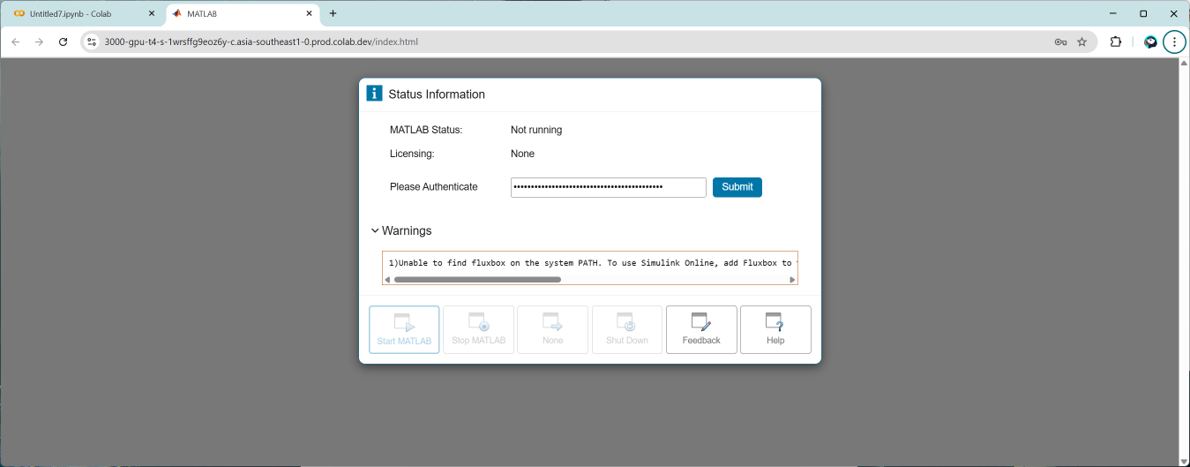Click the MATLAB Status label

(426, 130)
